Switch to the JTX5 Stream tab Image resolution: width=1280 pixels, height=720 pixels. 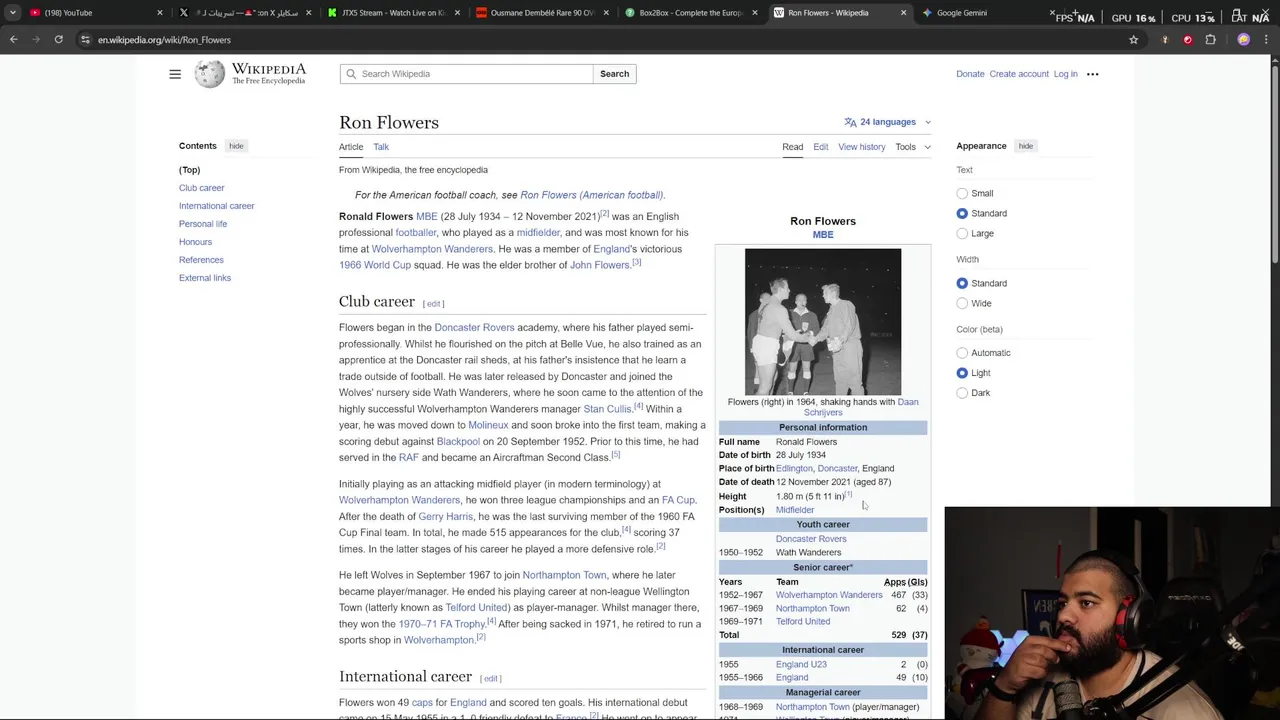[394, 13]
